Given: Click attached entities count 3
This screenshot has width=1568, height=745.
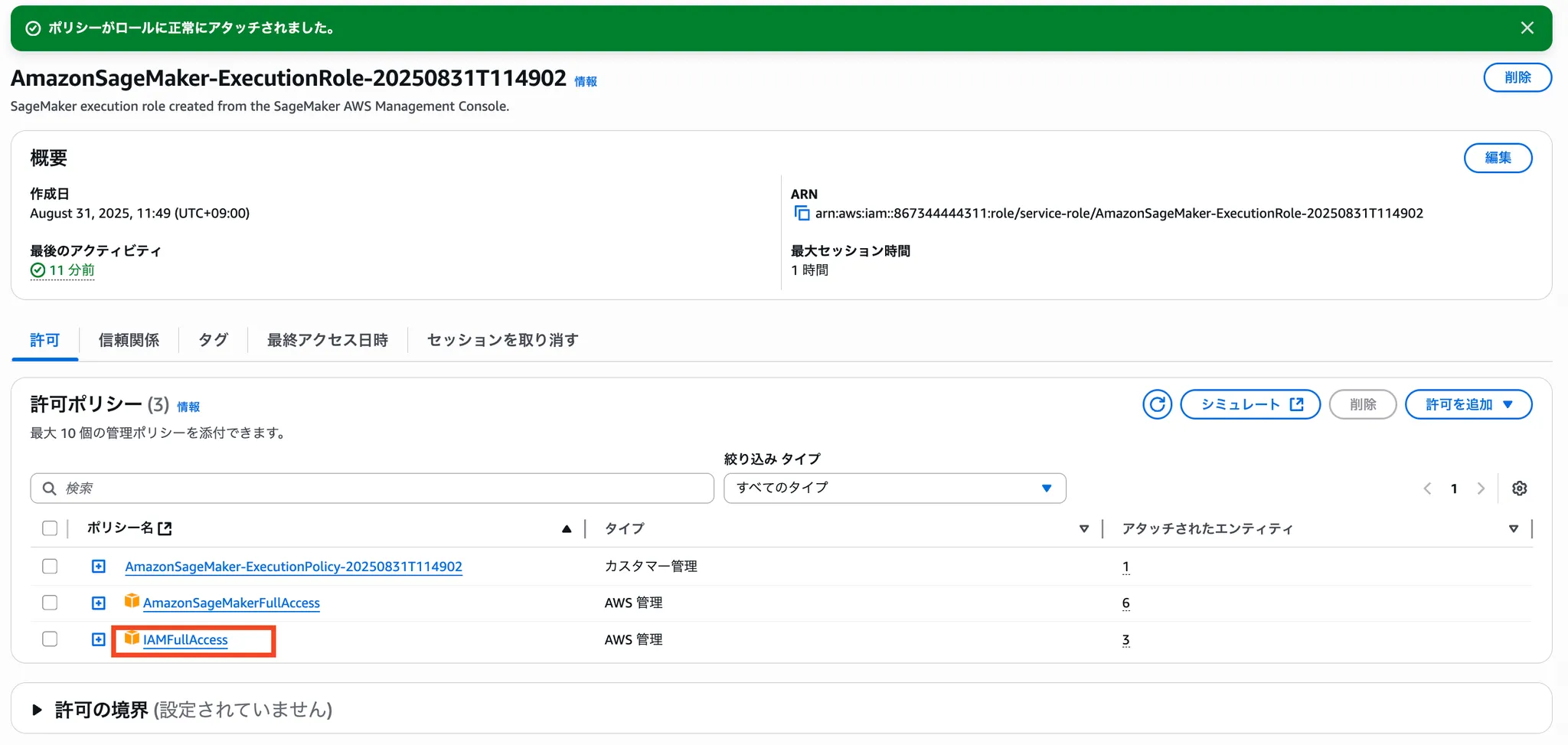Looking at the screenshot, I should [1125, 640].
